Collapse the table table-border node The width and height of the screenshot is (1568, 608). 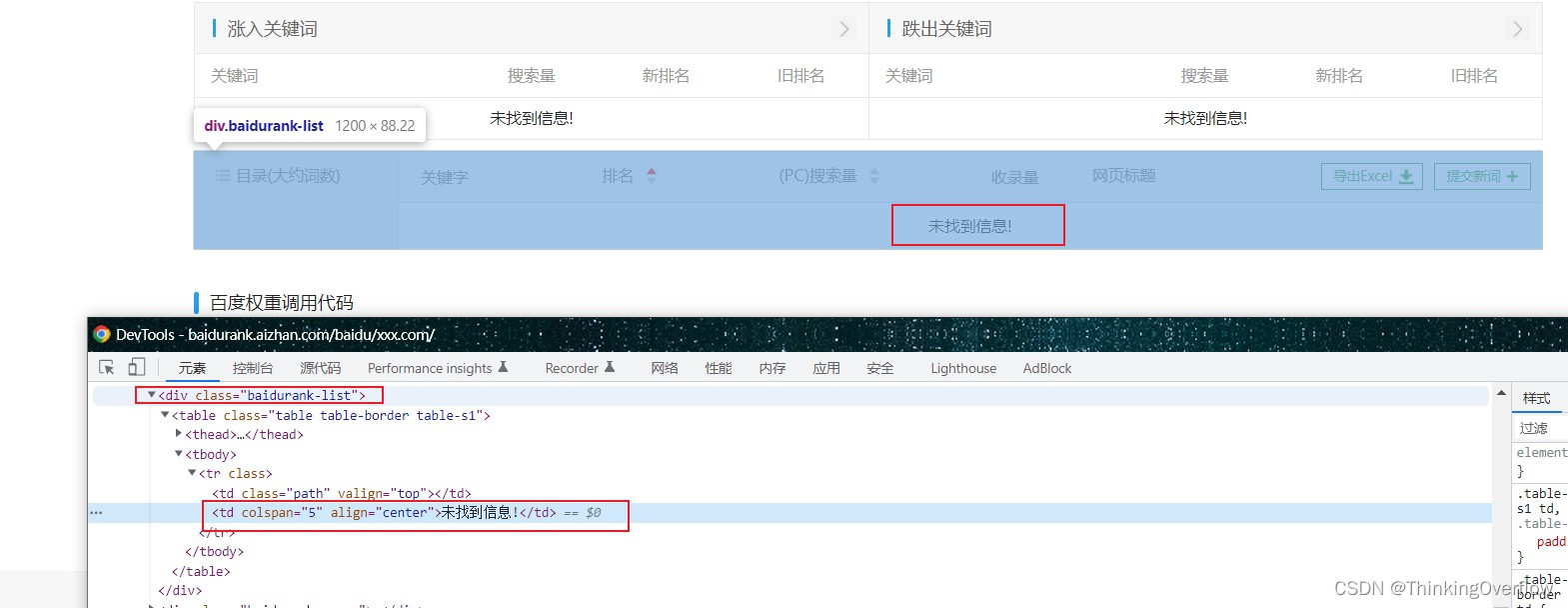coord(165,415)
